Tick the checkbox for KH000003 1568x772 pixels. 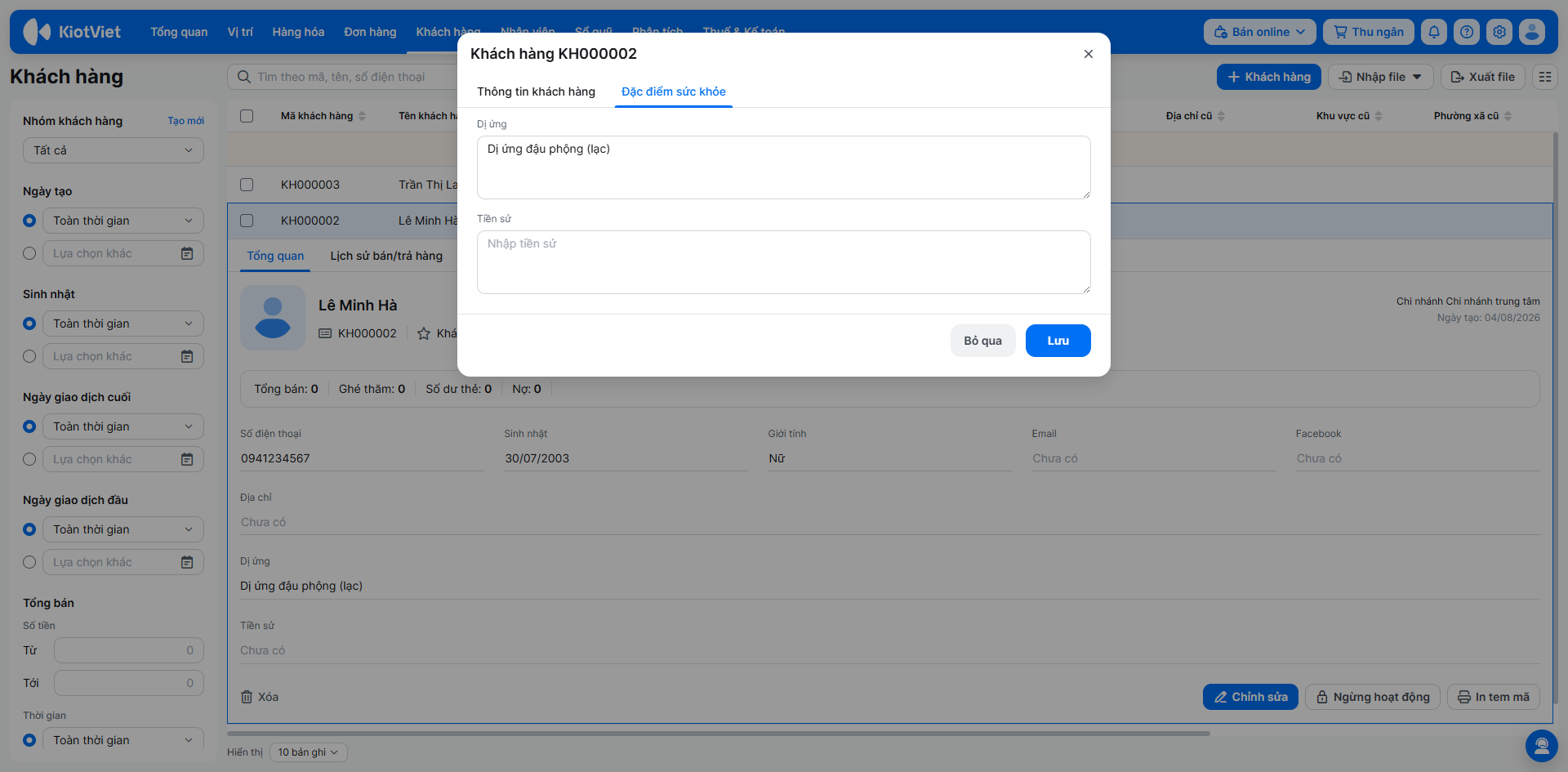(x=247, y=185)
